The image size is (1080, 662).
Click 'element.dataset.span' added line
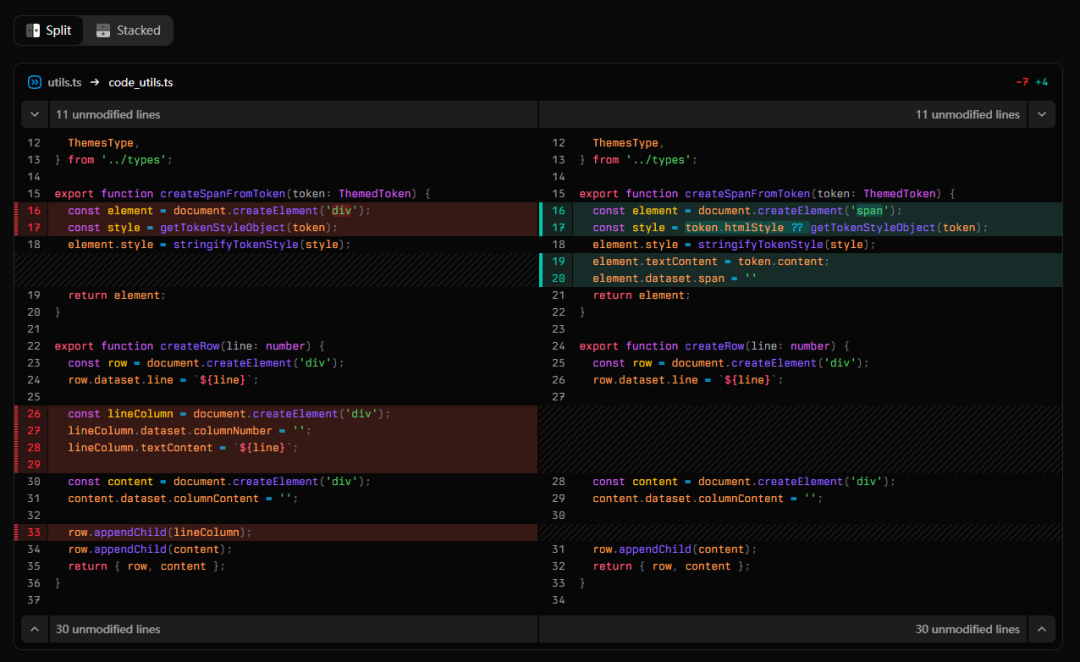click(674, 278)
